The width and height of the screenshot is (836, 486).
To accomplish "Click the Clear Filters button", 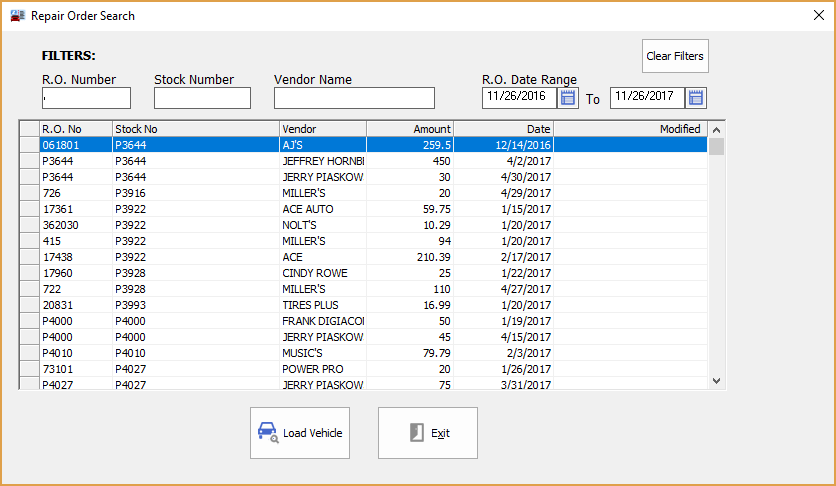I will pyautogui.click(x=675, y=56).
